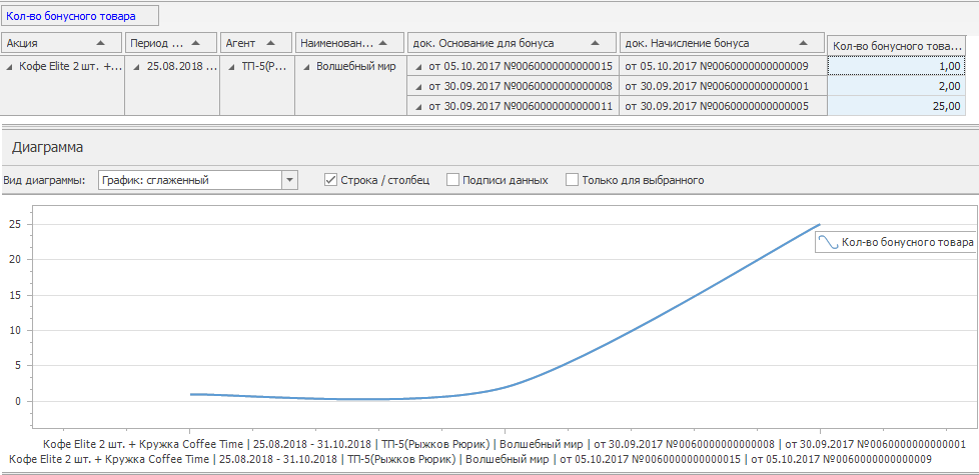Collapse the Волшебный мир group
Screen dimensions: 979x475
coord(306,67)
